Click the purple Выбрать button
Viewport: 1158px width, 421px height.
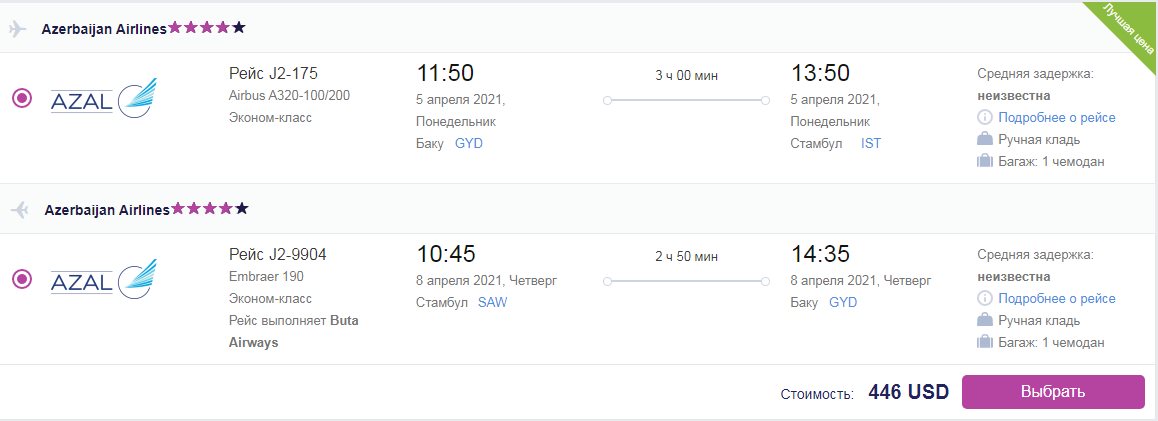(x=1052, y=391)
